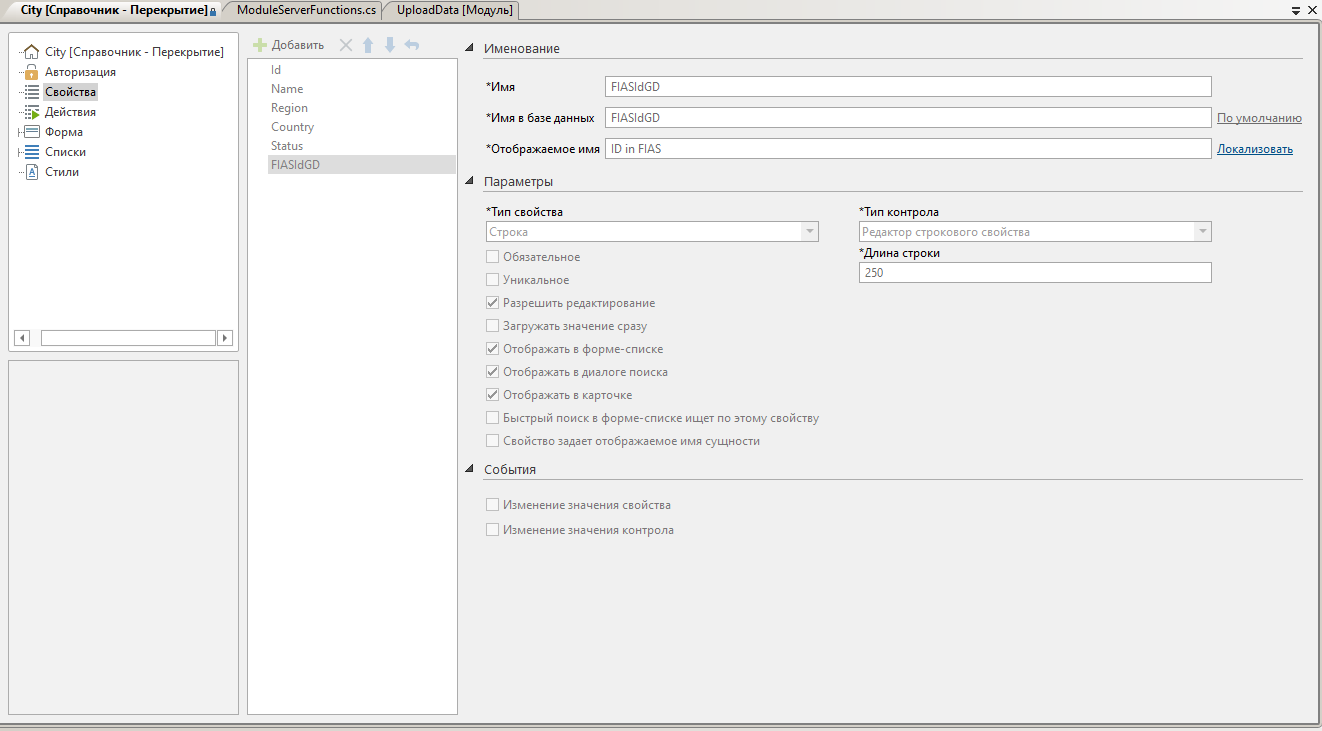1322x731 pixels.
Task: Click inside the Длина строки input field
Action: [x=1034, y=271]
